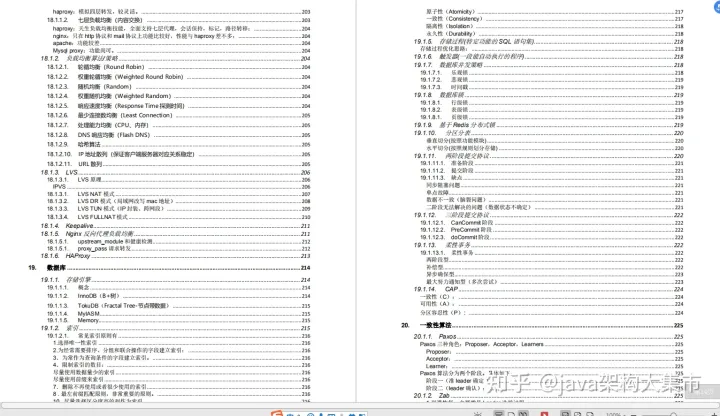
Task: Select section 19.1.10 分区分表
Action: pos(549,133)
